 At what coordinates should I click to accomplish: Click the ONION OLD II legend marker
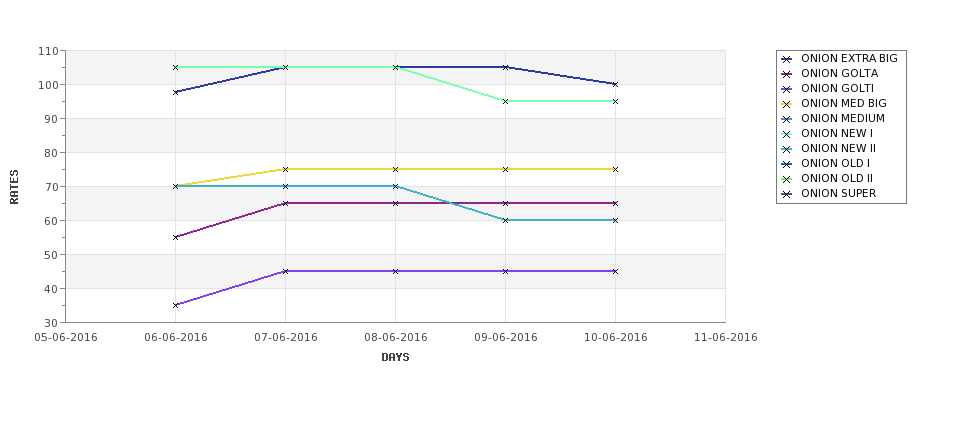click(787, 179)
